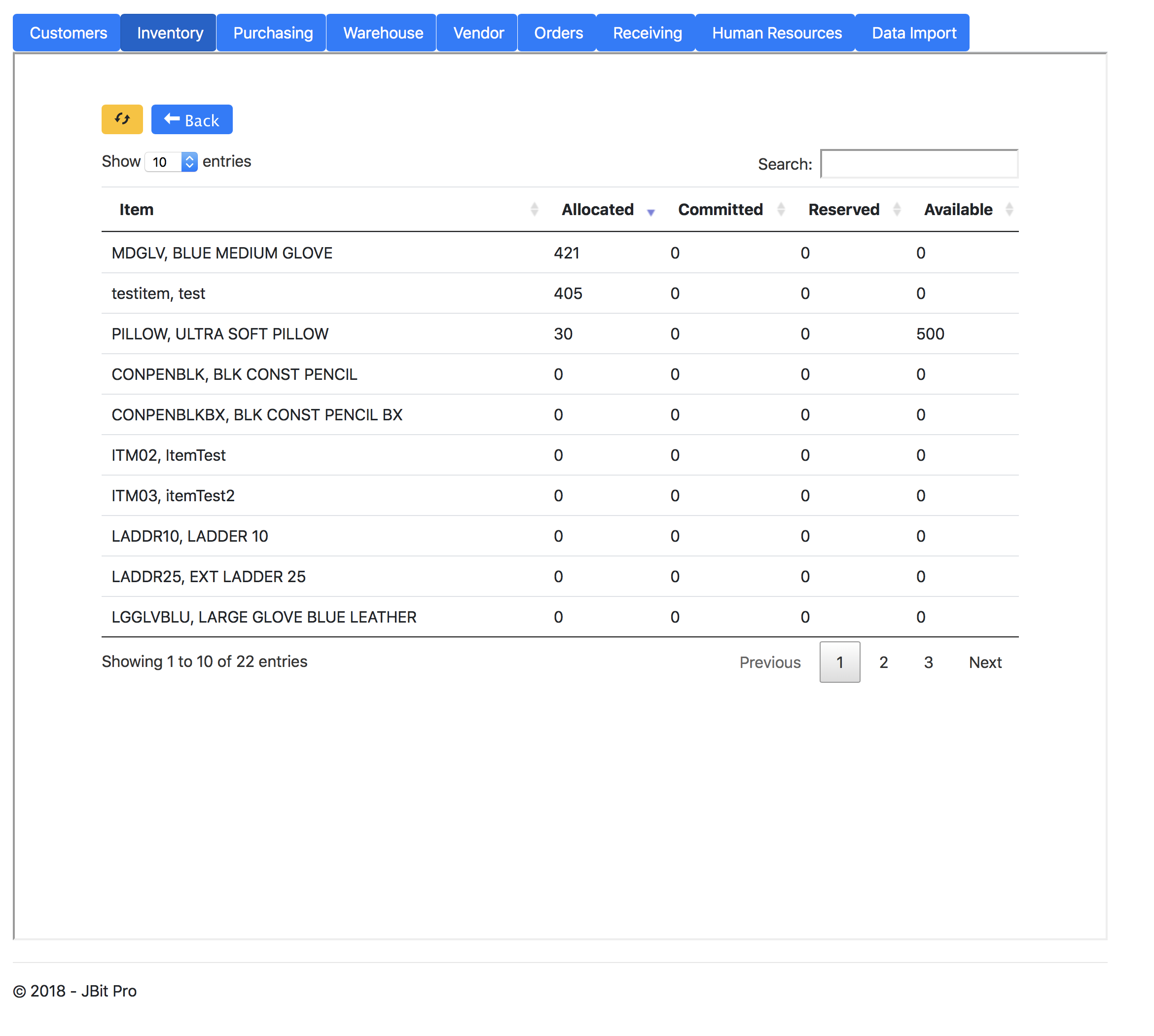
Task: Select row ITM02, ItemTest
Action: pyautogui.click(x=560, y=455)
